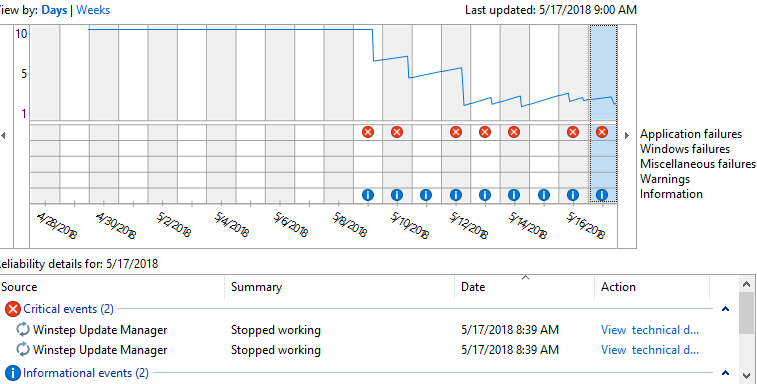Select the red error icon for 5/12/2018
The height and width of the screenshot is (384, 757).
455,132
